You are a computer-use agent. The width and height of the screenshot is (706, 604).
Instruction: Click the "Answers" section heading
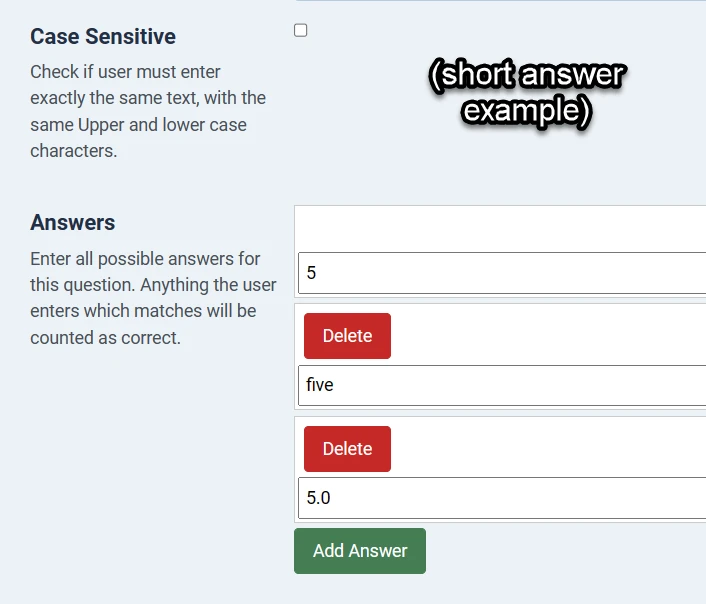pyautogui.click(x=73, y=223)
